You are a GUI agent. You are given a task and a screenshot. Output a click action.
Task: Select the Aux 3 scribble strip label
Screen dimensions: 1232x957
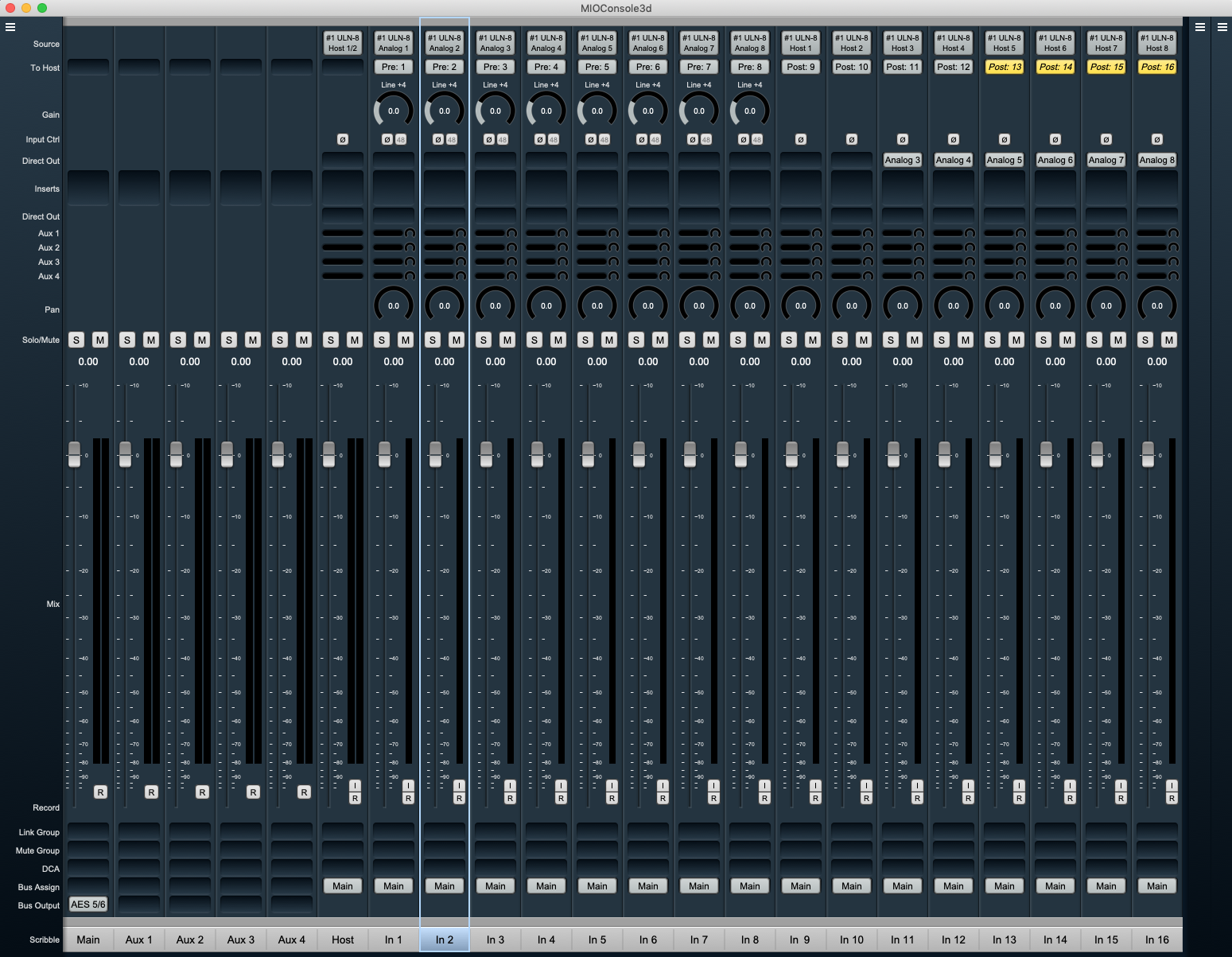pyautogui.click(x=241, y=939)
